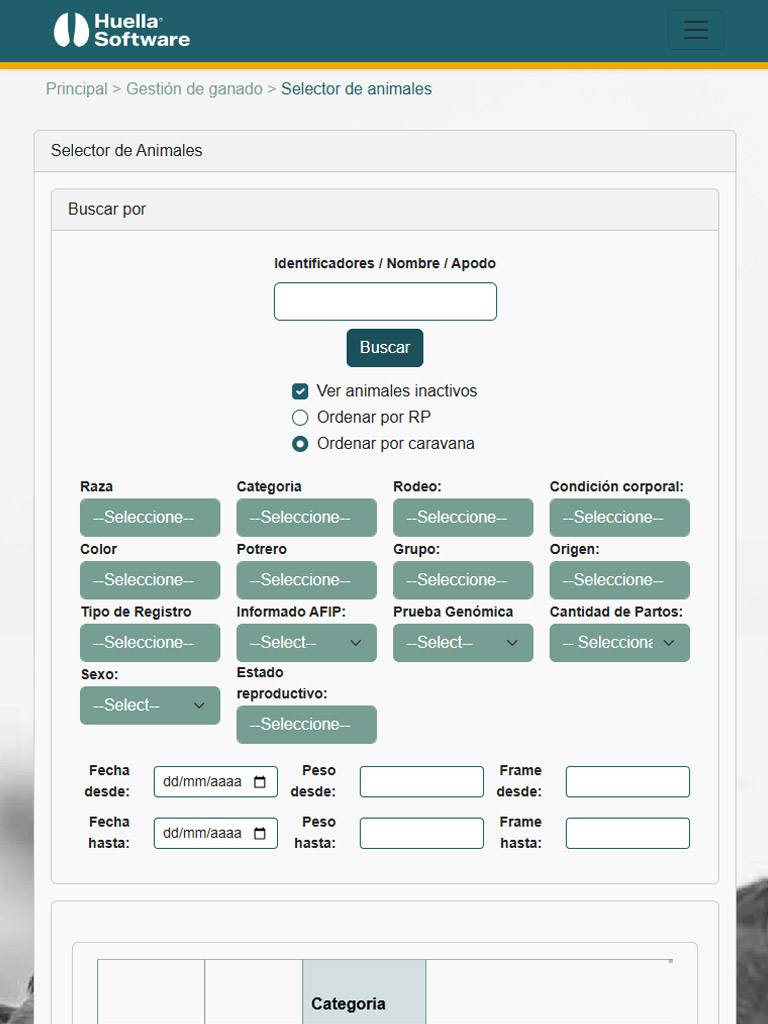The height and width of the screenshot is (1024, 768).
Task: Click the Huella Software logo
Action: click(x=122, y=30)
